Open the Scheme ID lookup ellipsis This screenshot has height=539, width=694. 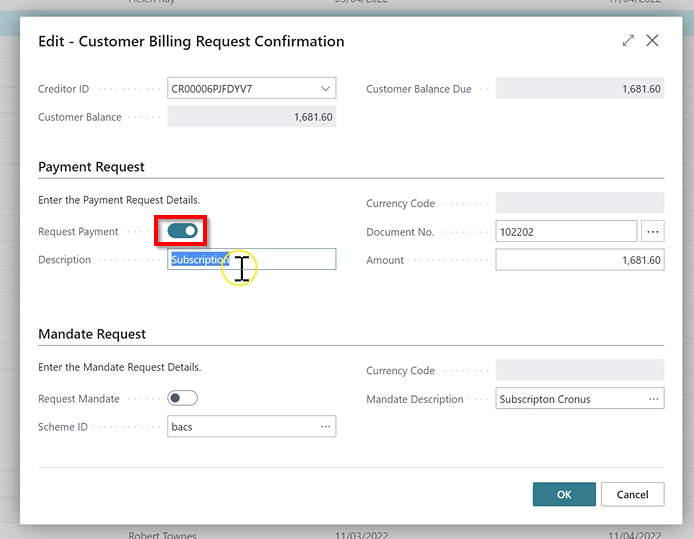(325, 427)
